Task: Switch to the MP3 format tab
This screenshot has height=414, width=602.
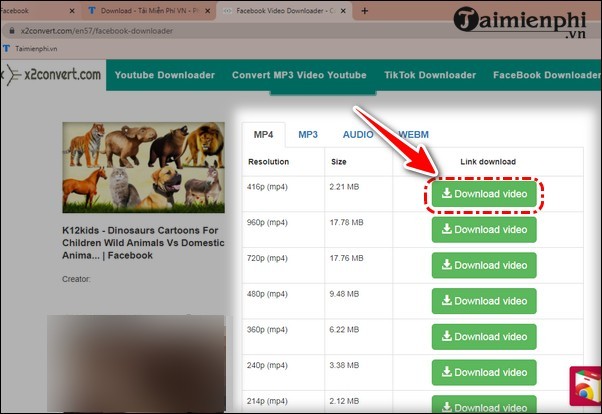Action: 308,135
